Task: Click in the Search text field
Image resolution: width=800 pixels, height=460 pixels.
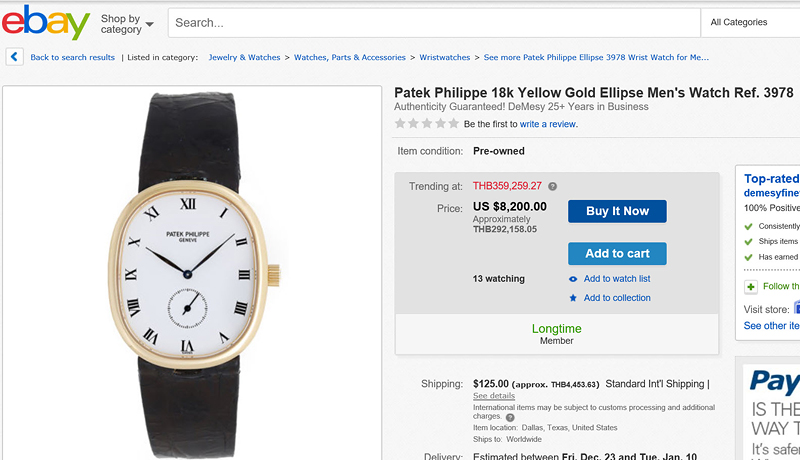Action: [x=430, y=22]
